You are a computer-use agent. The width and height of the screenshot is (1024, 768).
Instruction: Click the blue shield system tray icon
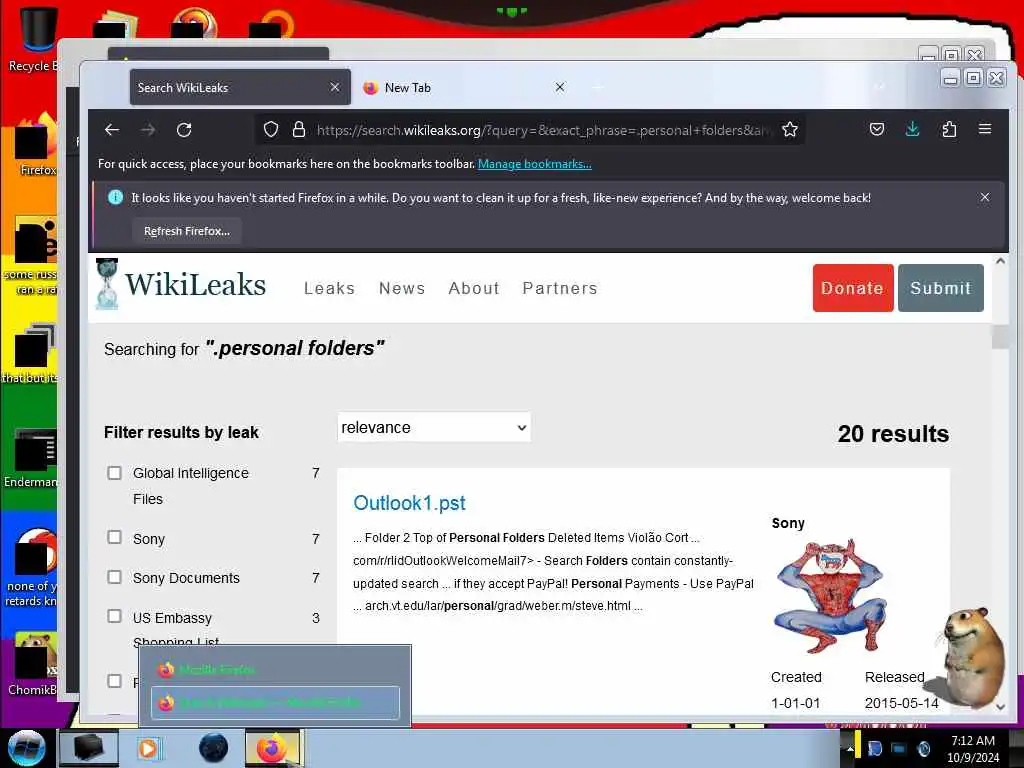coord(875,749)
